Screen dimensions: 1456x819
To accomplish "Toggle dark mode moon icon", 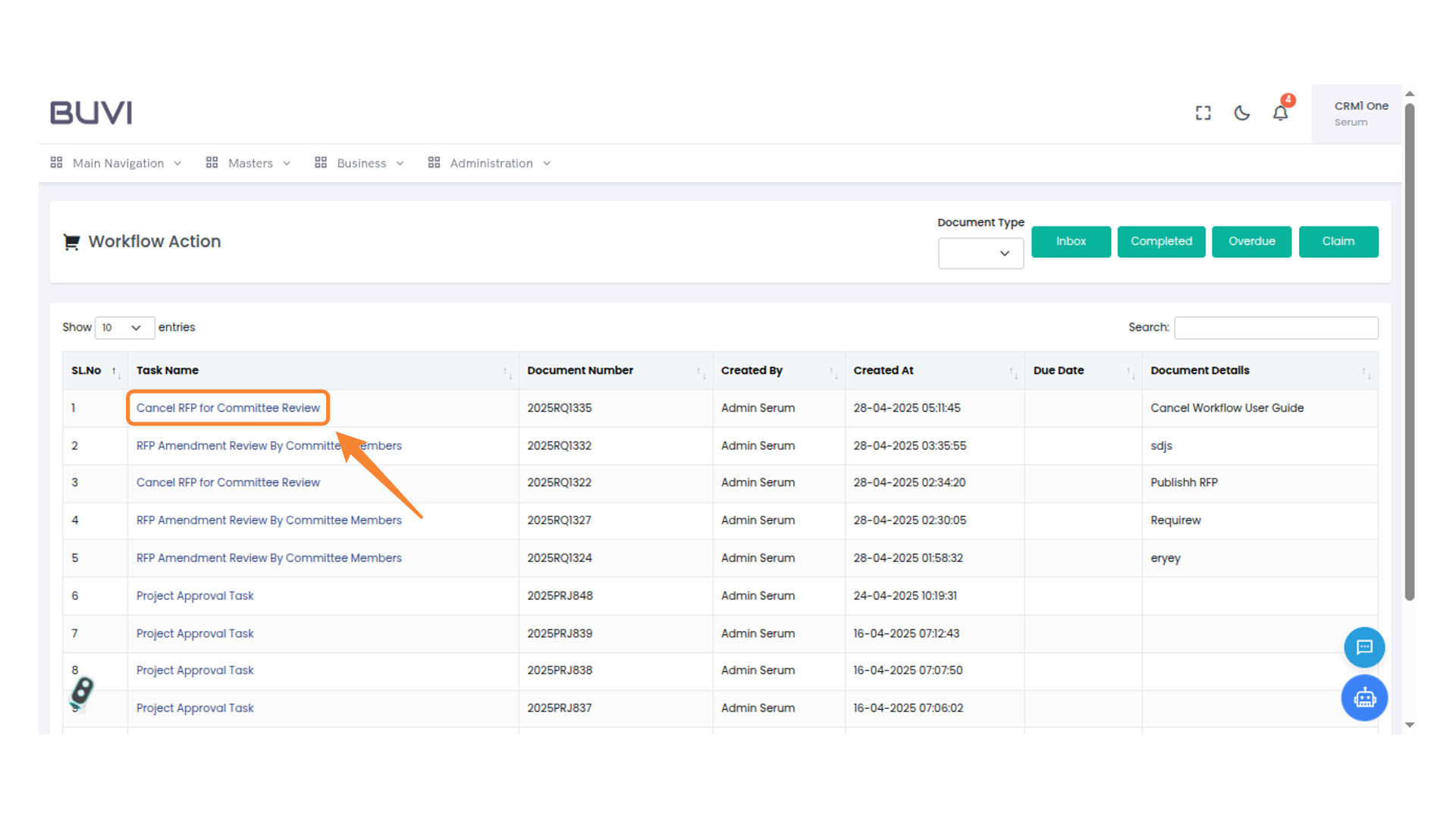I will (1241, 113).
